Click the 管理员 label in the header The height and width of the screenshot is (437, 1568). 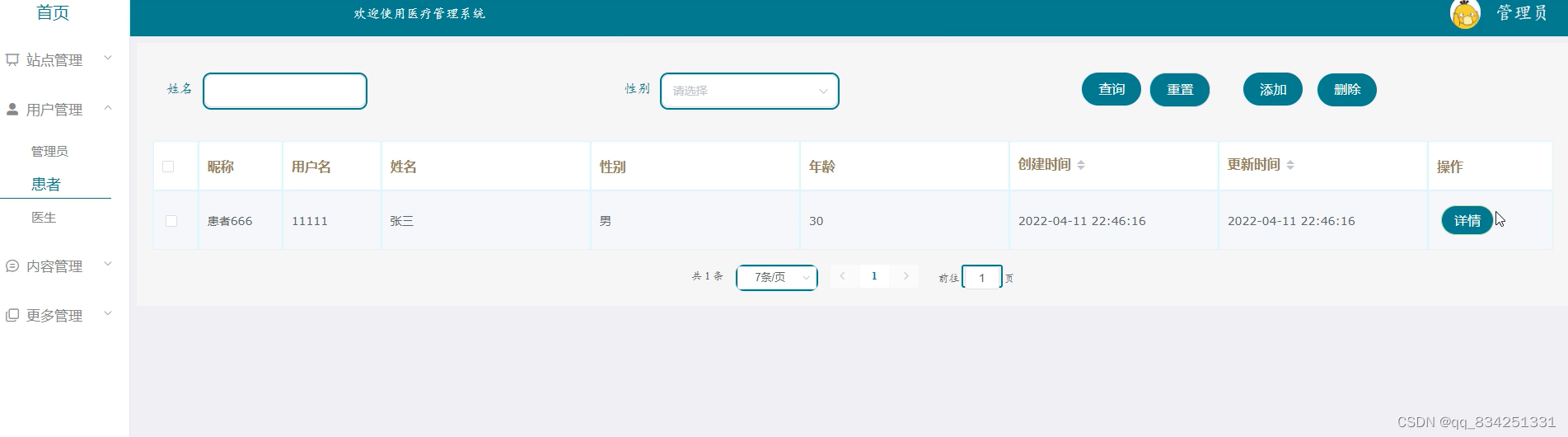click(x=1522, y=13)
